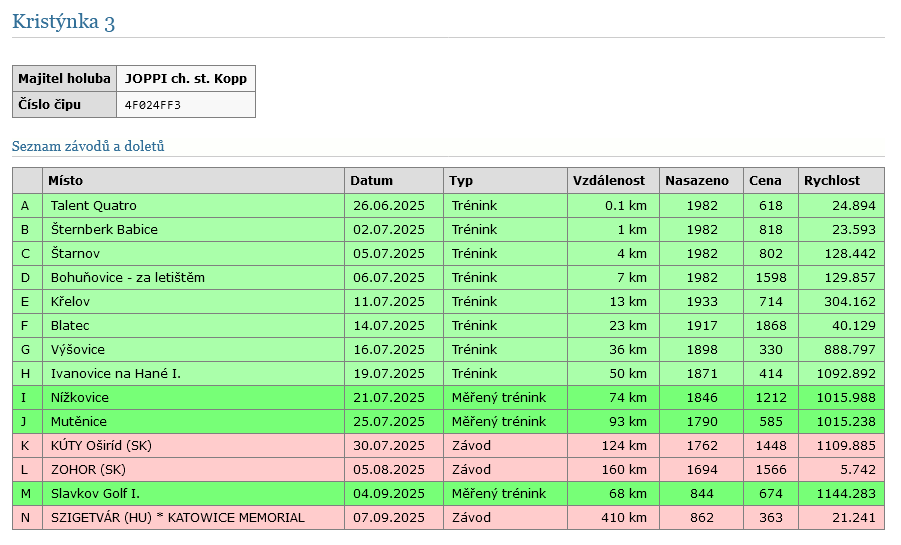Viewport: 901px width, 545px height.
Task: Select the Typ column header
Action: point(461,181)
